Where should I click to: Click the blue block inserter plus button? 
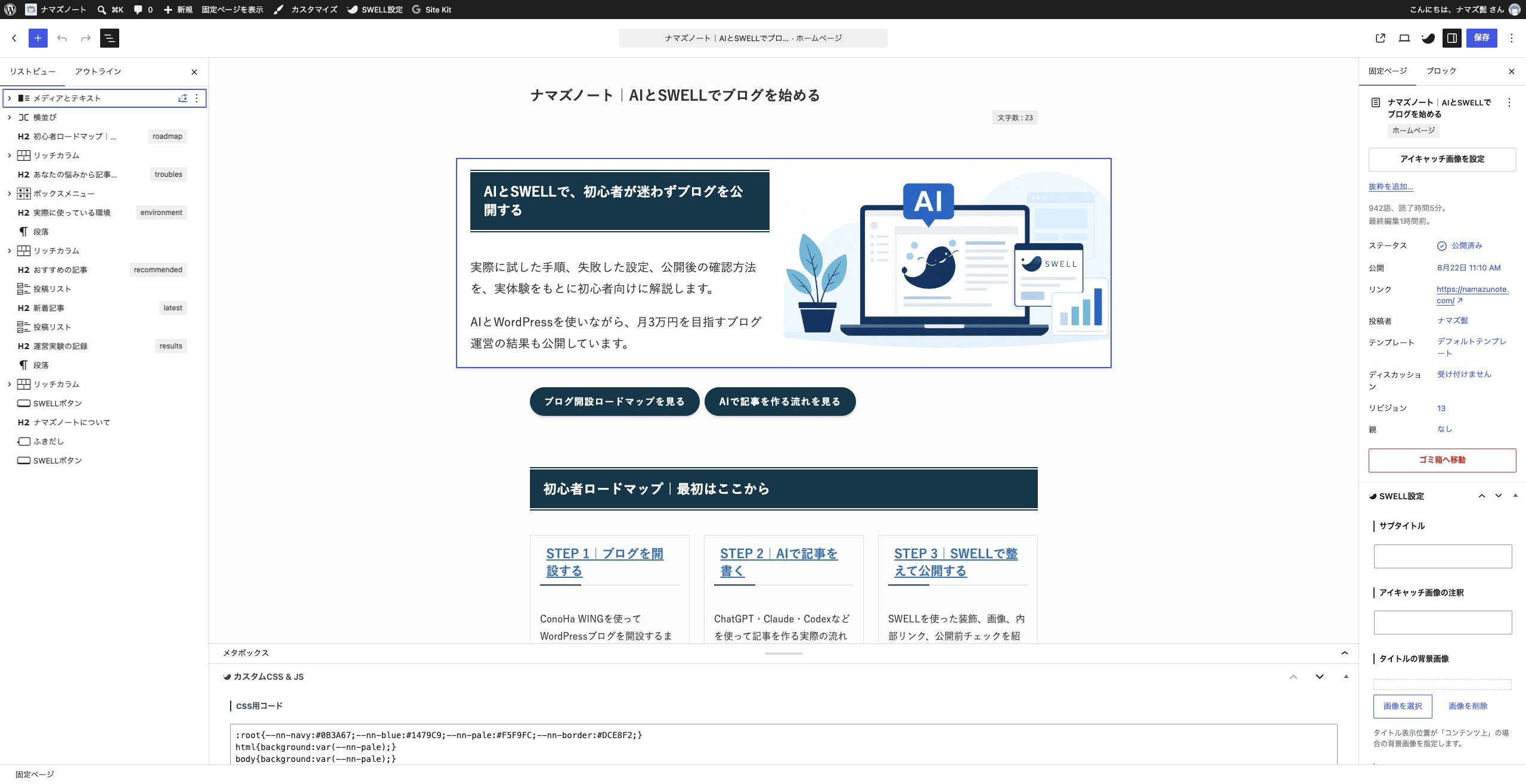(x=38, y=38)
